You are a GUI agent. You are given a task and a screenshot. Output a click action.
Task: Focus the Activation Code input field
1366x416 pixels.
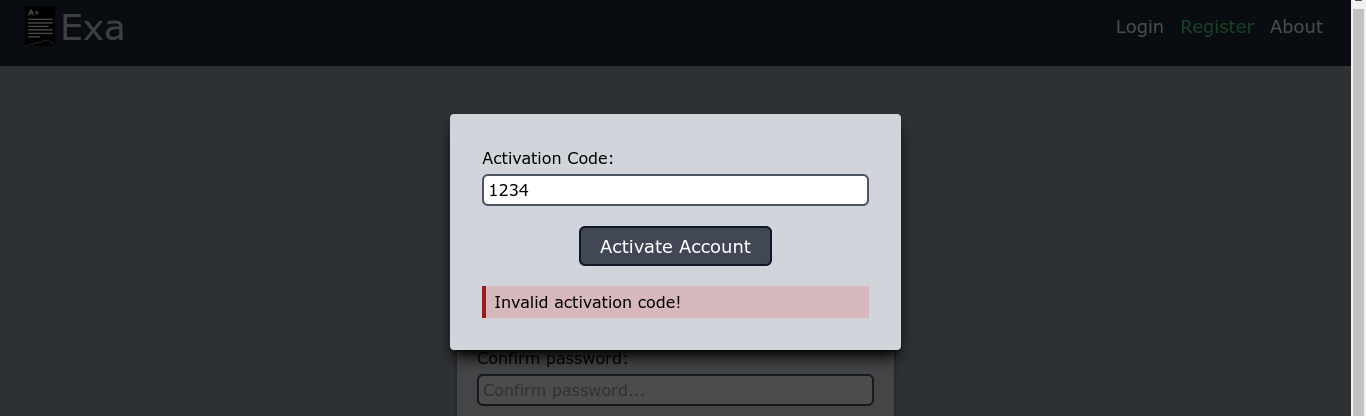675,190
